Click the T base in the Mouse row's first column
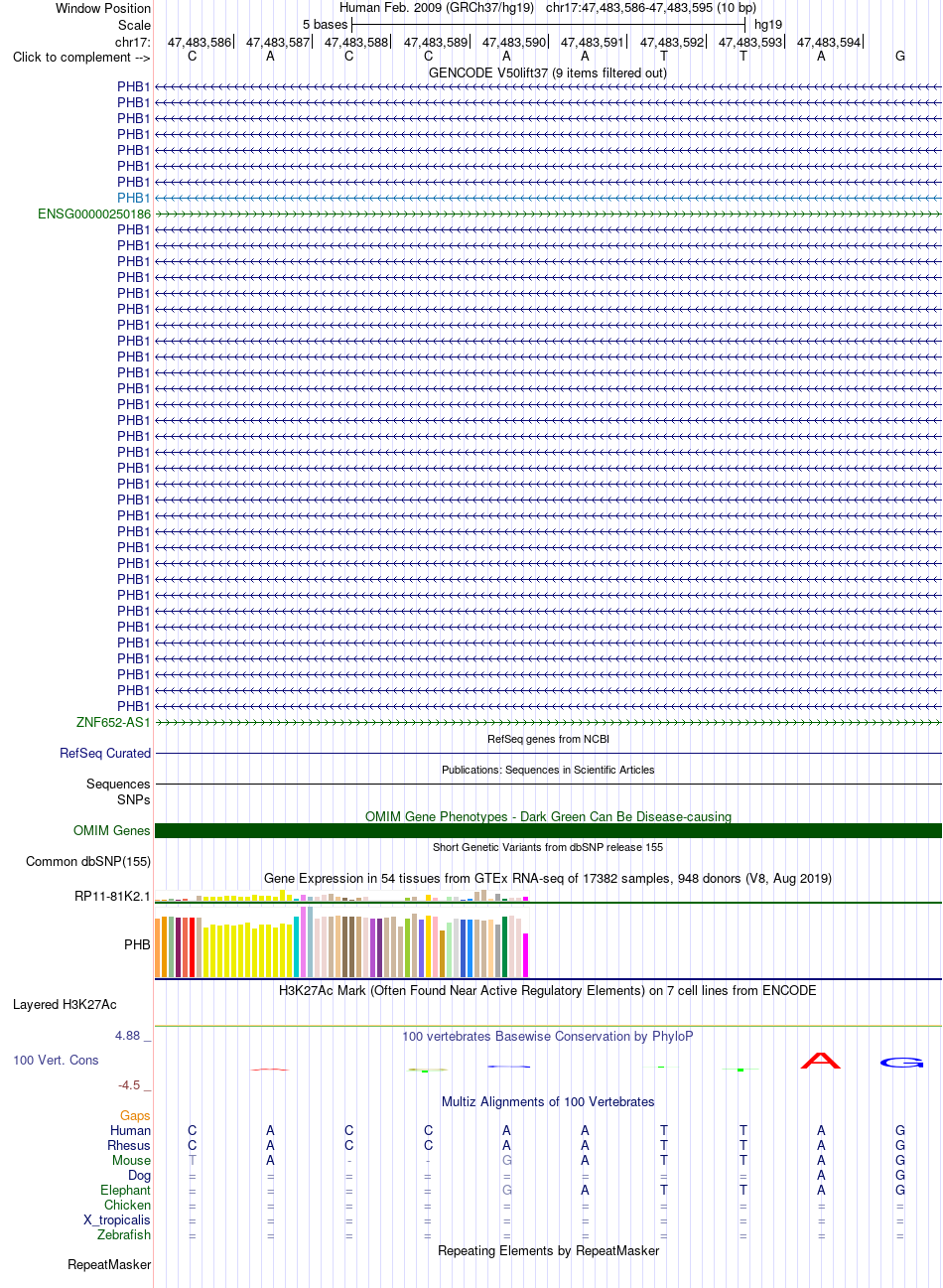943x1288 pixels. 193,1160
